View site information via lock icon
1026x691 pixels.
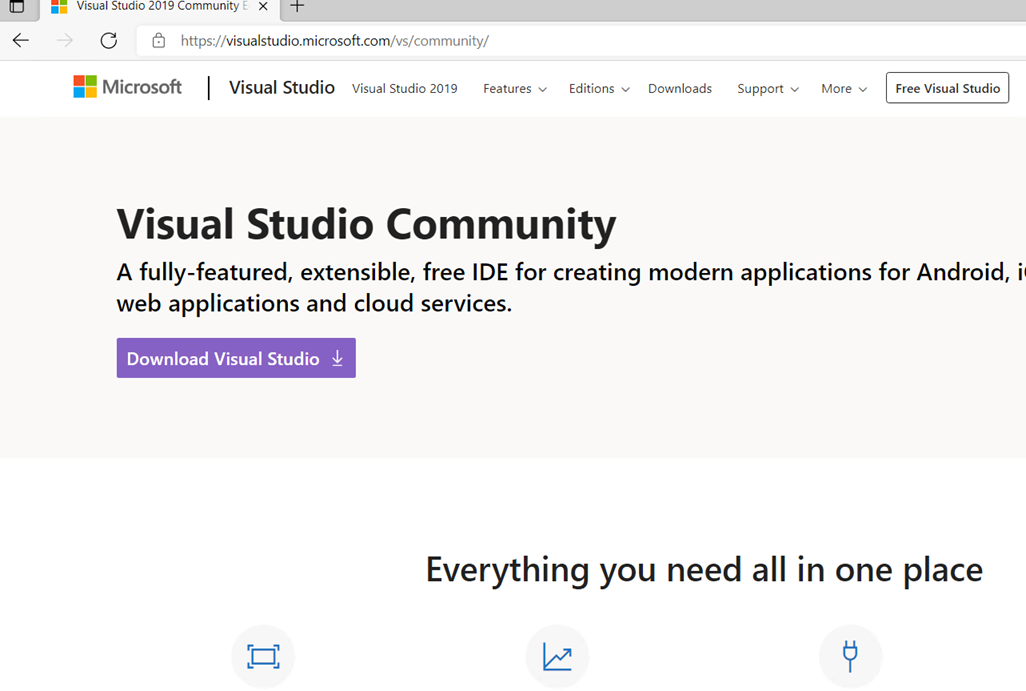(158, 41)
